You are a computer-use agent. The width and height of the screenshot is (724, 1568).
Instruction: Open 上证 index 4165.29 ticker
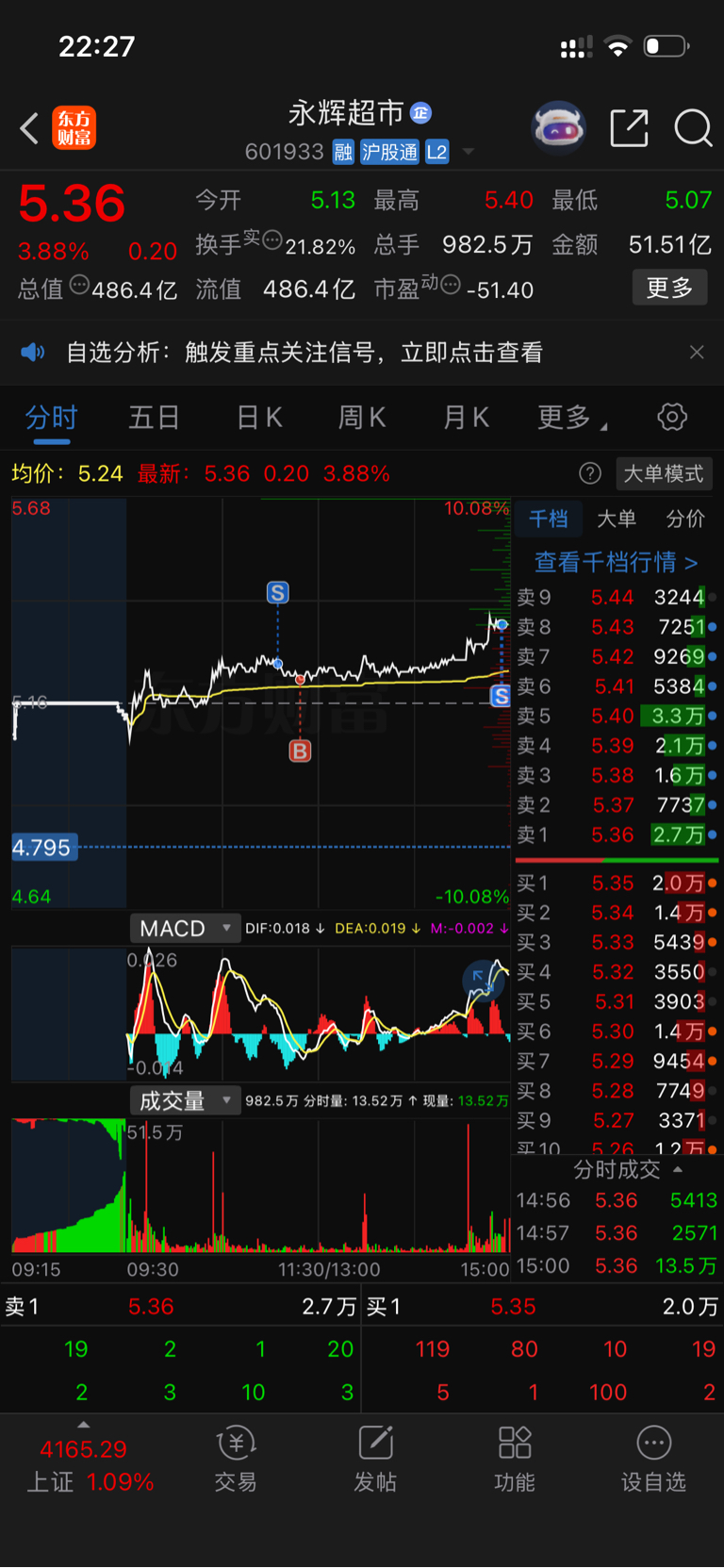coord(90,1465)
